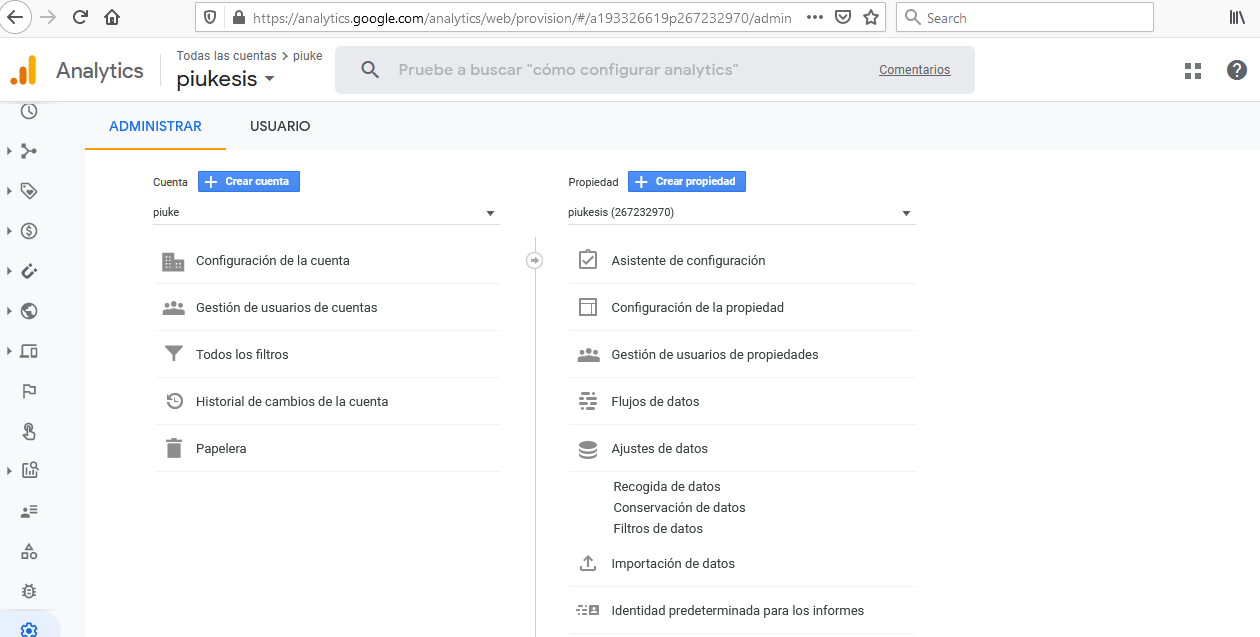The image size is (1260, 637).
Task: Open the touch-hand Conversions sidebar icon
Action: pyautogui.click(x=29, y=431)
